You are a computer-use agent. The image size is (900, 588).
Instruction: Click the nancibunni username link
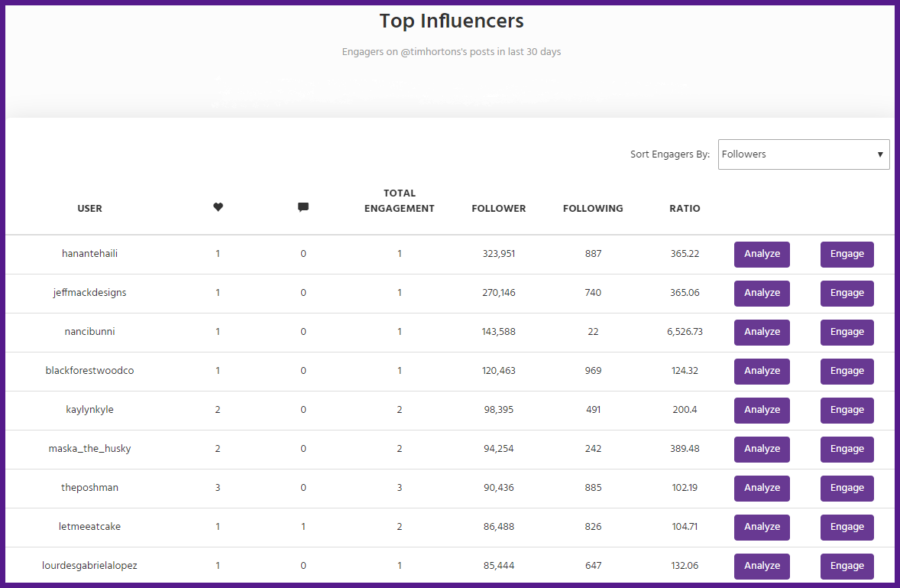click(89, 332)
